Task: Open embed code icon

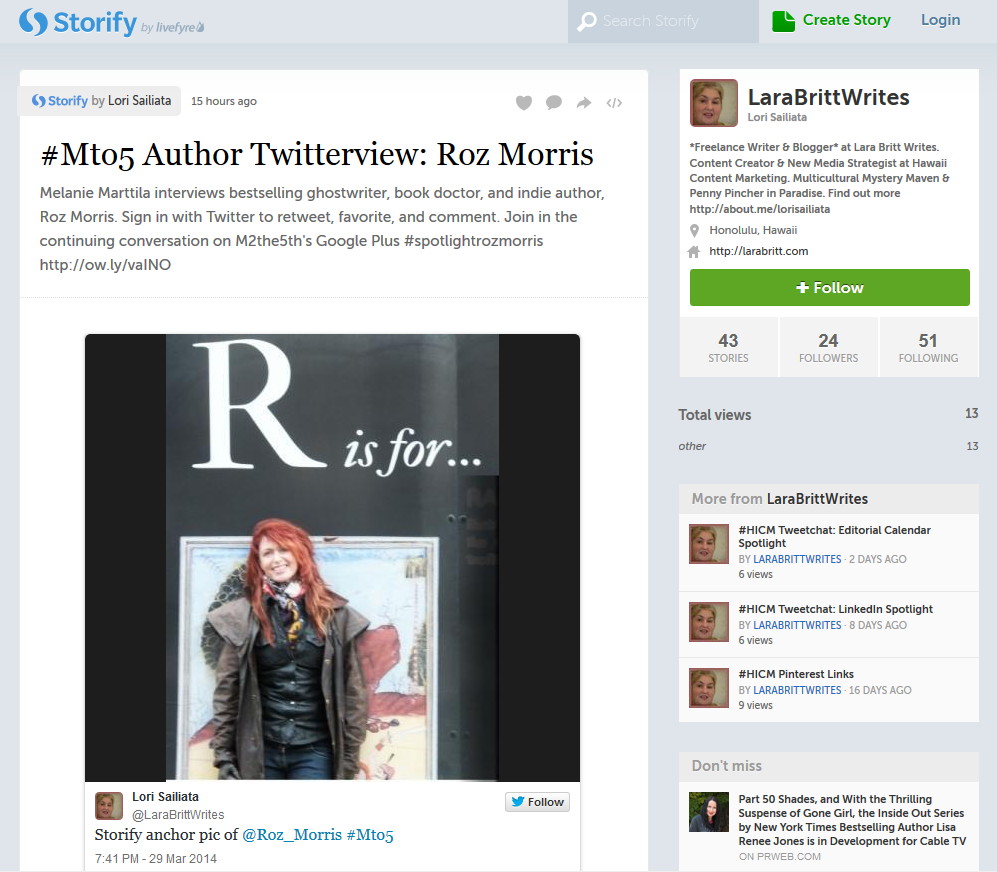Action: [x=615, y=102]
